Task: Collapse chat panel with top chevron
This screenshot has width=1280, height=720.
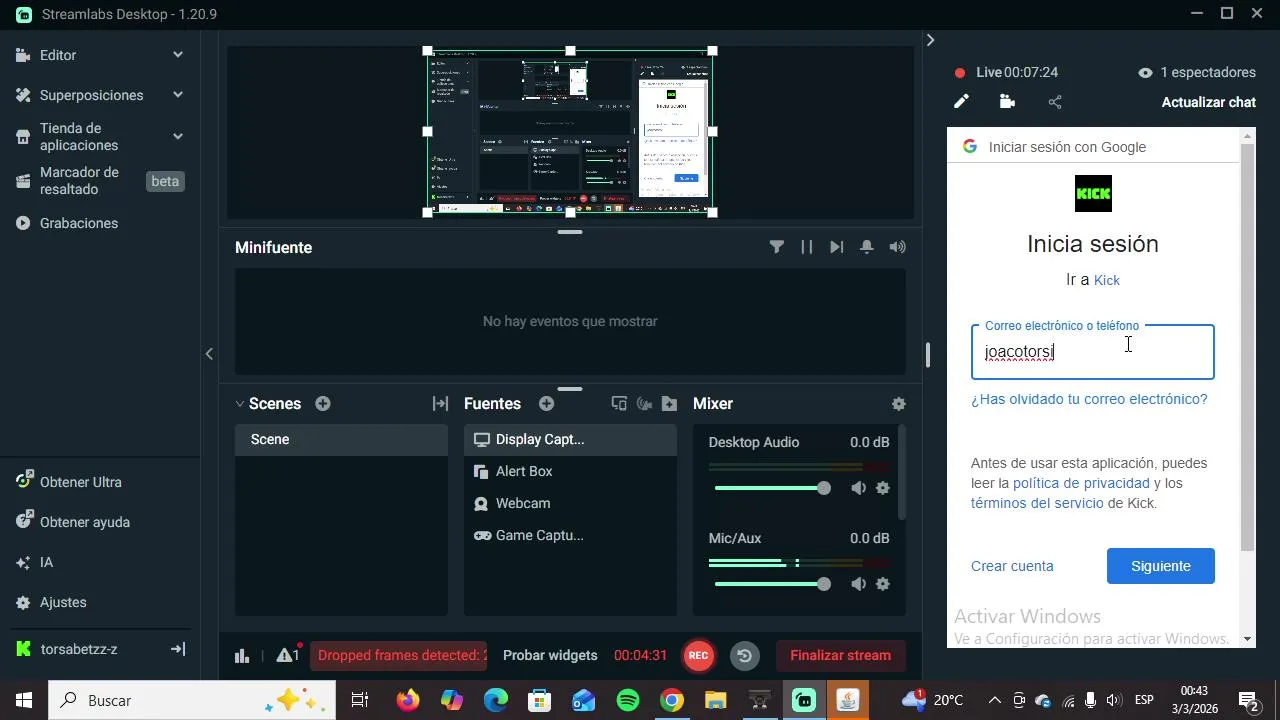Action: (930, 40)
